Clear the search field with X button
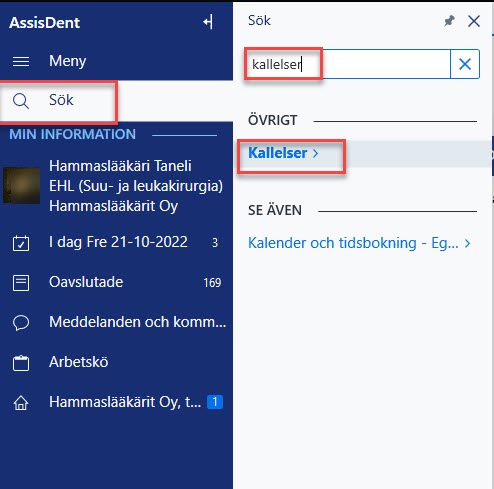 (465, 64)
